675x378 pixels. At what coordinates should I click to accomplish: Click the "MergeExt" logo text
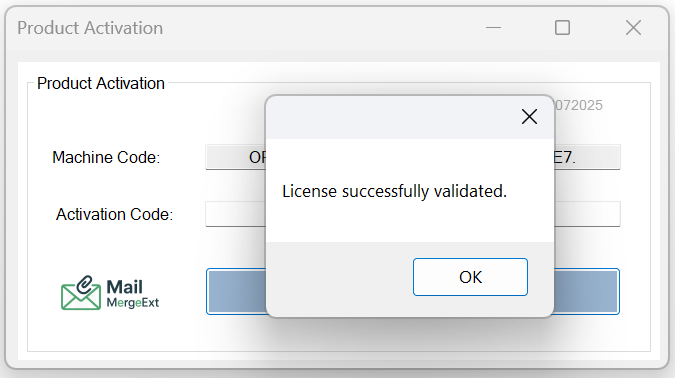(133, 303)
